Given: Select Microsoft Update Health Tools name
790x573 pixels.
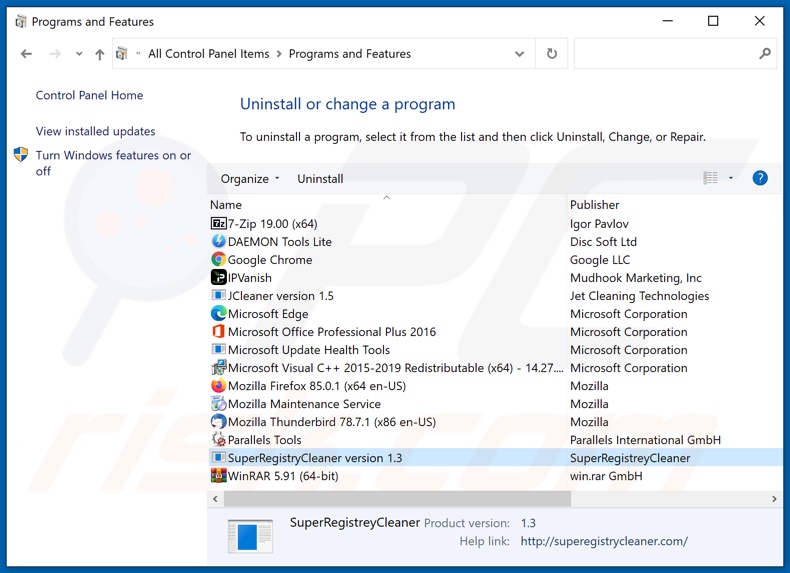Looking at the screenshot, I should point(309,350).
